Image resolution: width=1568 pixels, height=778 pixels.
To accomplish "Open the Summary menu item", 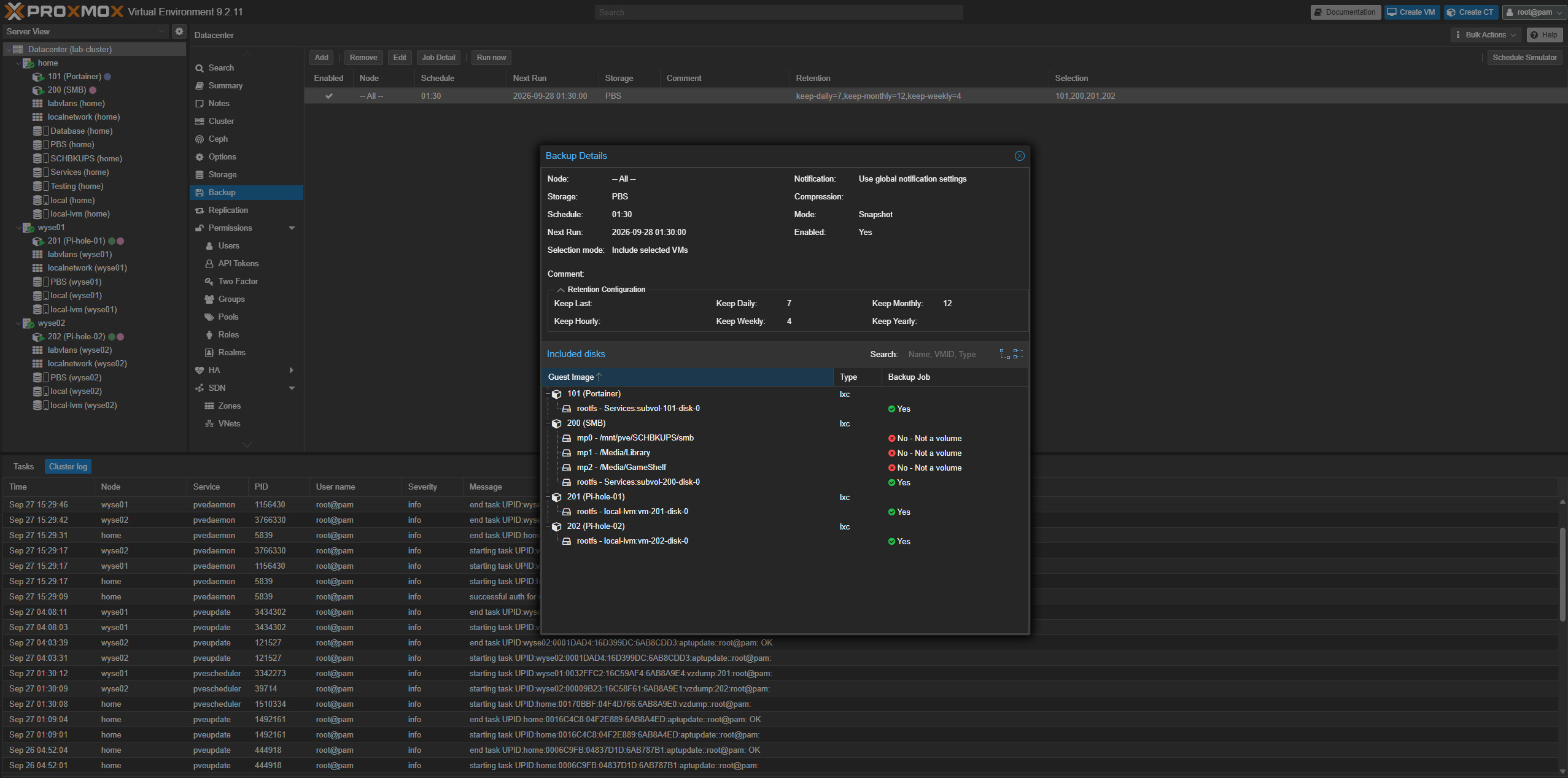I will click(x=225, y=85).
